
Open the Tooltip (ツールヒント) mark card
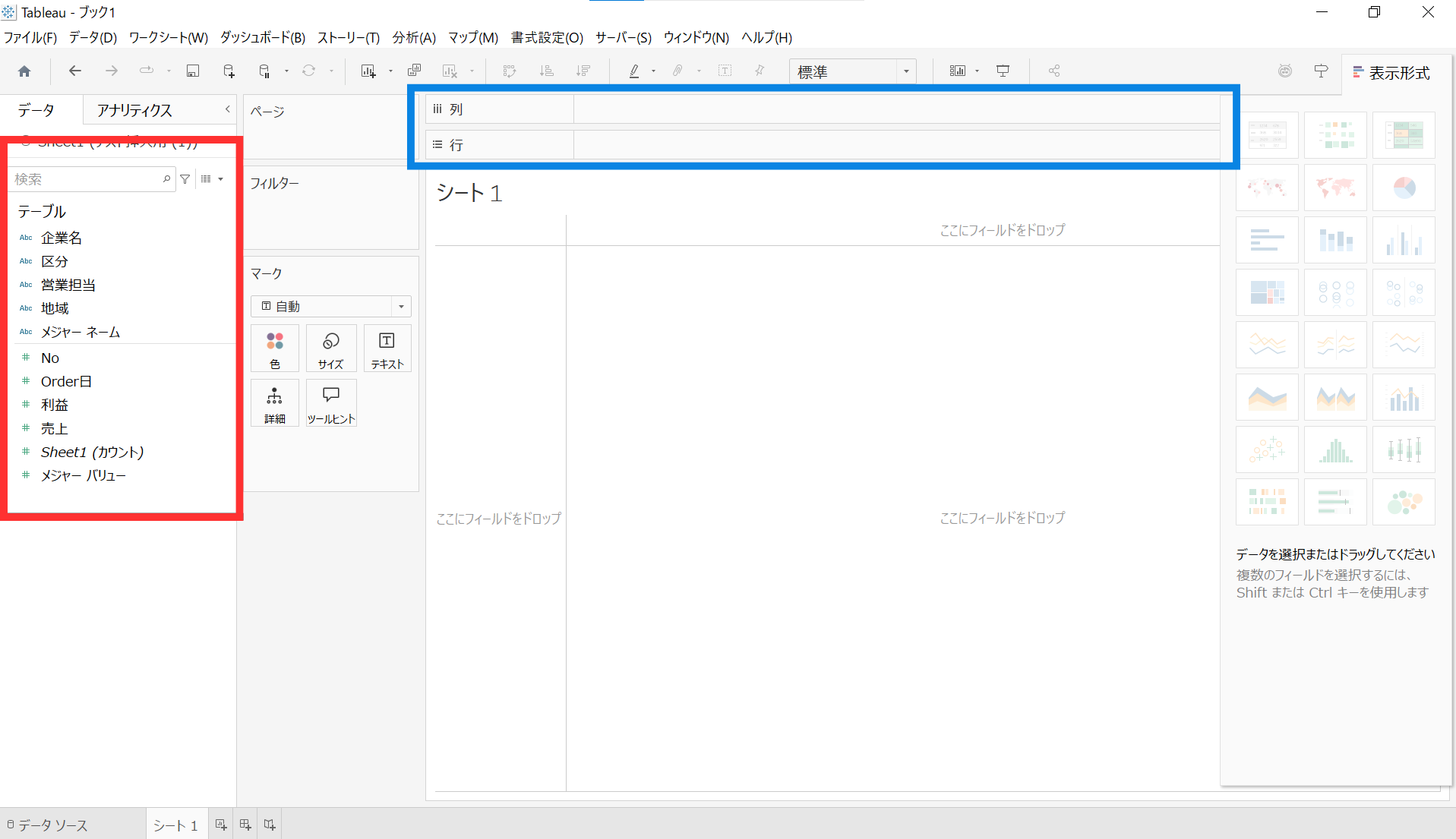331,403
